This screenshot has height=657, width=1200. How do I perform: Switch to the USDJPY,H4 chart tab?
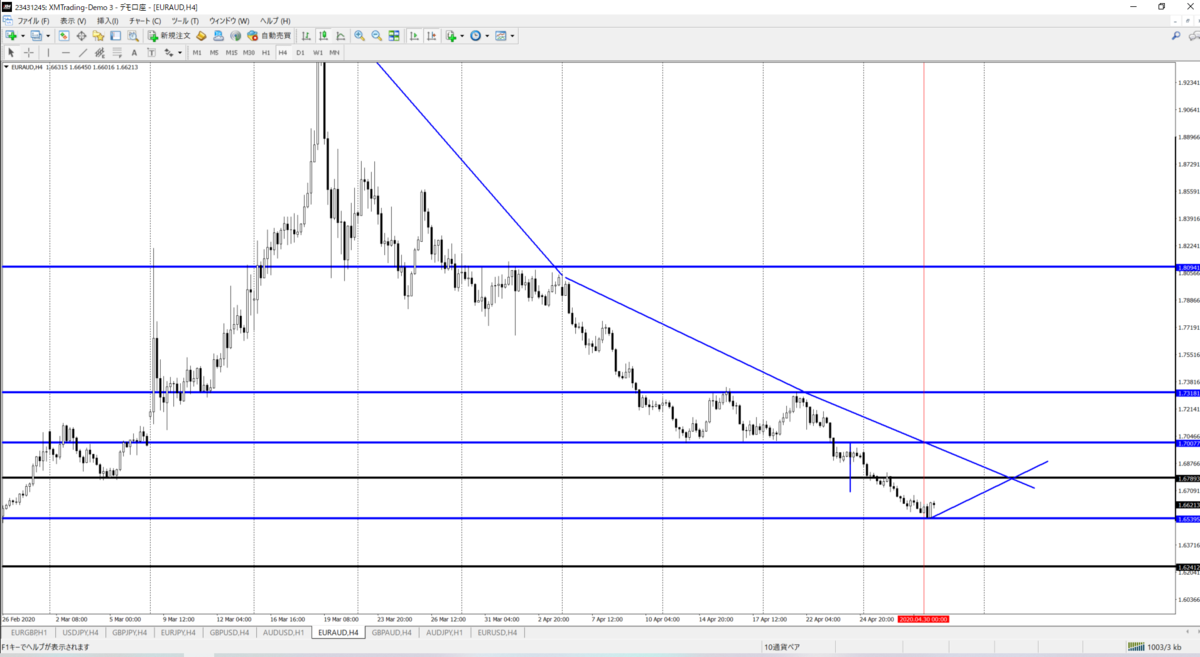[78, 632]
